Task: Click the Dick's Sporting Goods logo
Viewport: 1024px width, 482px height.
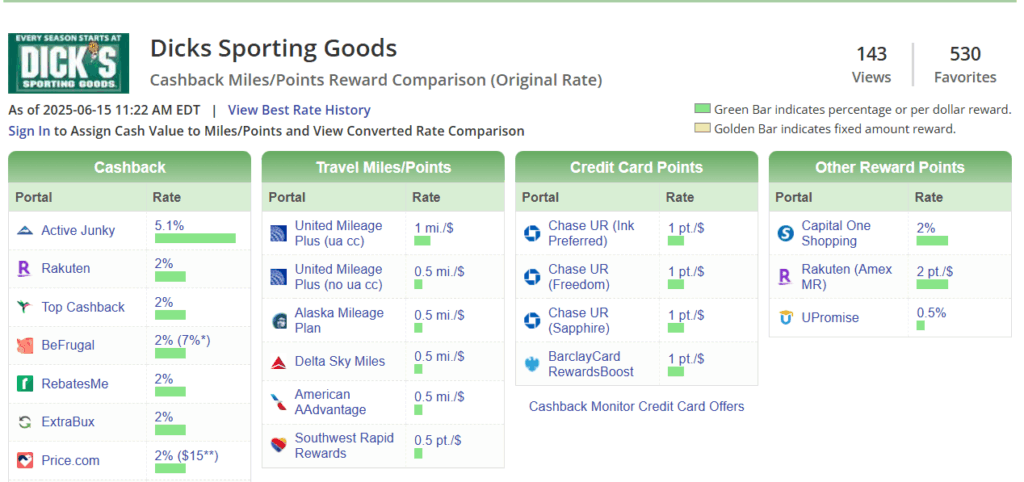Action: coord(69,64)
